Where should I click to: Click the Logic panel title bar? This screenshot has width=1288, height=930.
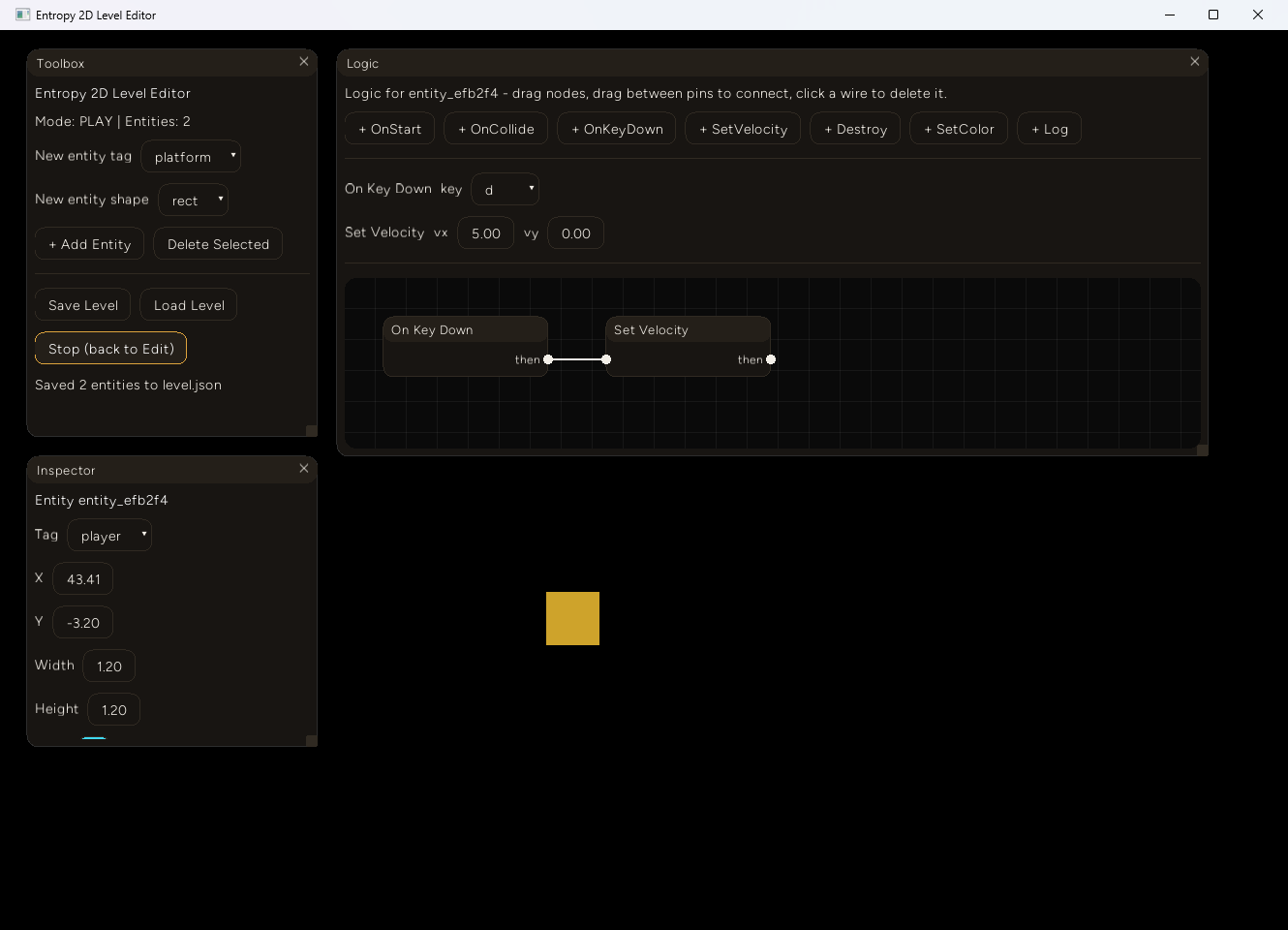coord(772,63)
